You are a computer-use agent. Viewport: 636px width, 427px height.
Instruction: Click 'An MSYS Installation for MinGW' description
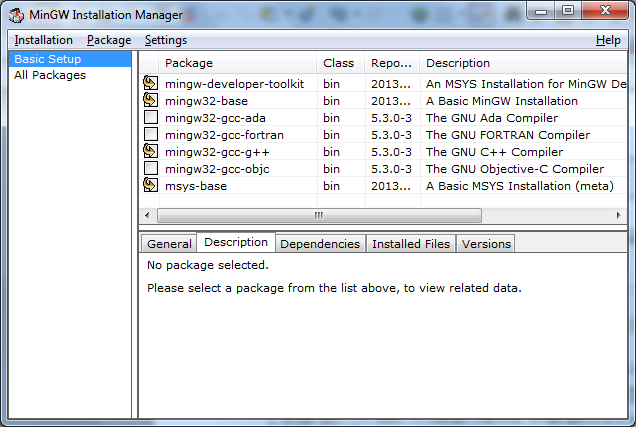(x=526, y=84)
